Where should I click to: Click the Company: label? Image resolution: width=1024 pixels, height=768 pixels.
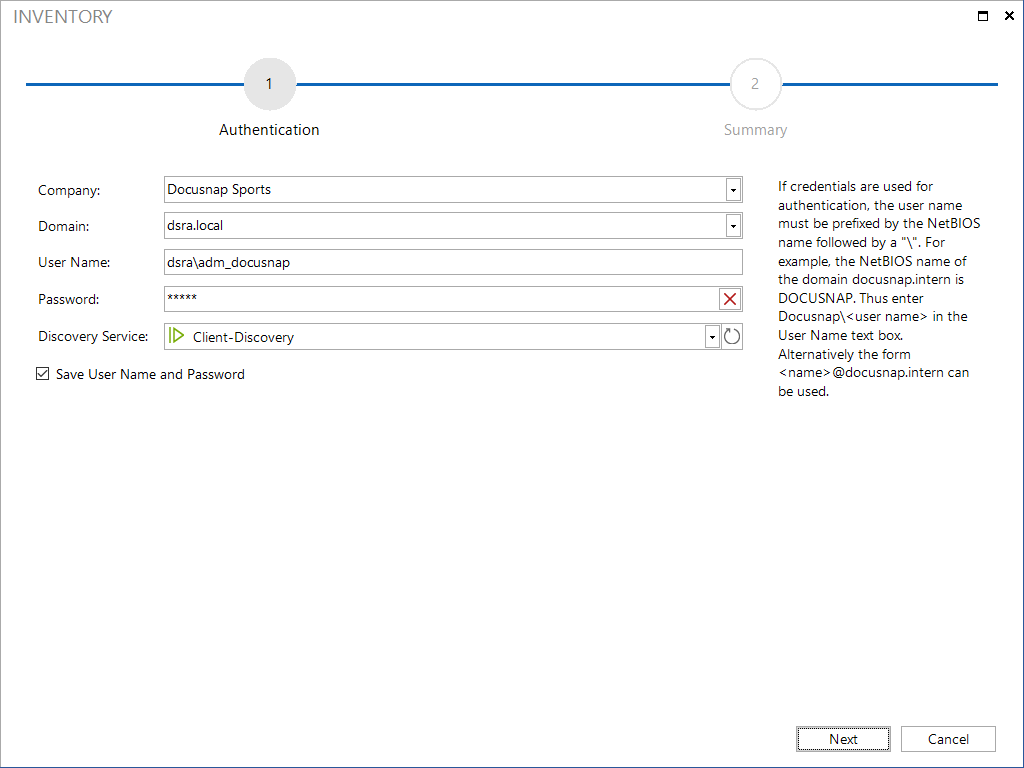(69, 190)
